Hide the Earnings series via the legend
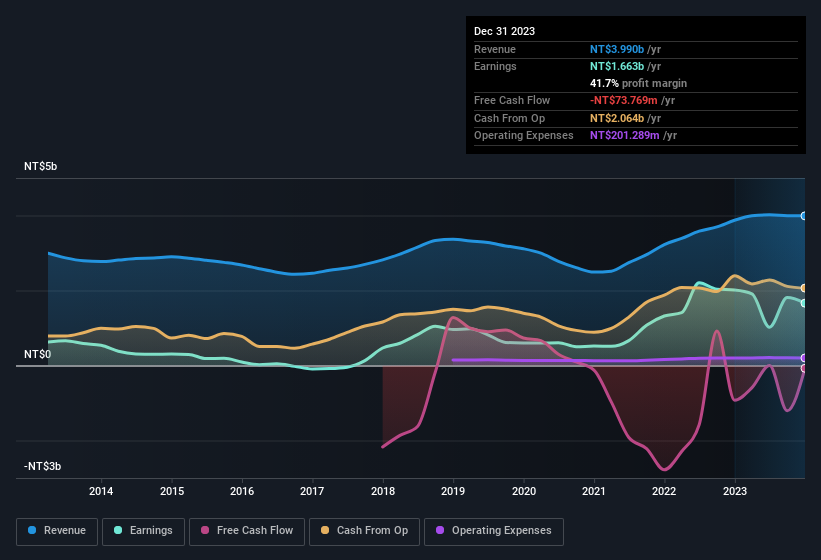This screenshot has width=821, height=560. pos(143,531)
